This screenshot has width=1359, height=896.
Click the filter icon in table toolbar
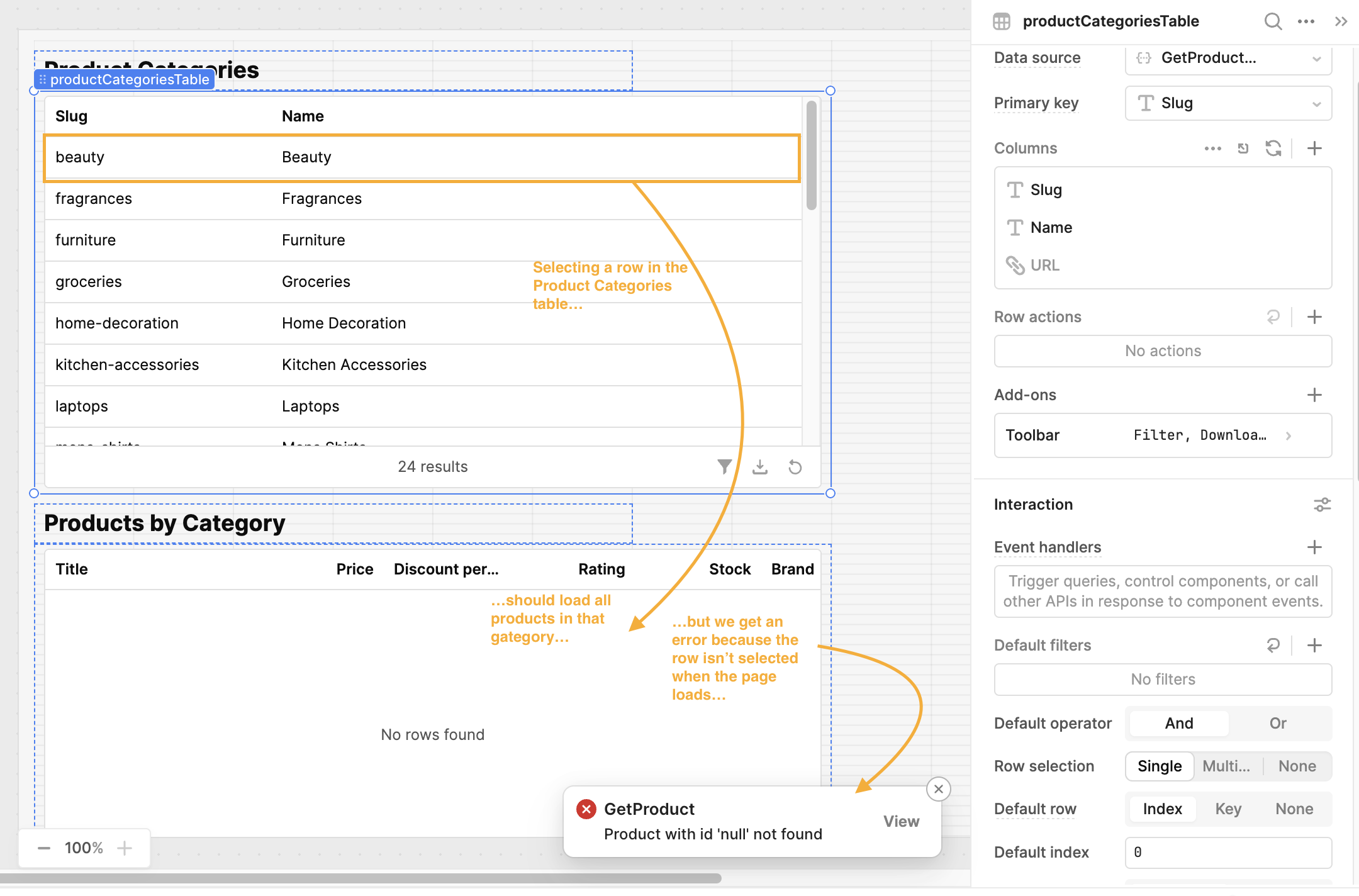724,467
